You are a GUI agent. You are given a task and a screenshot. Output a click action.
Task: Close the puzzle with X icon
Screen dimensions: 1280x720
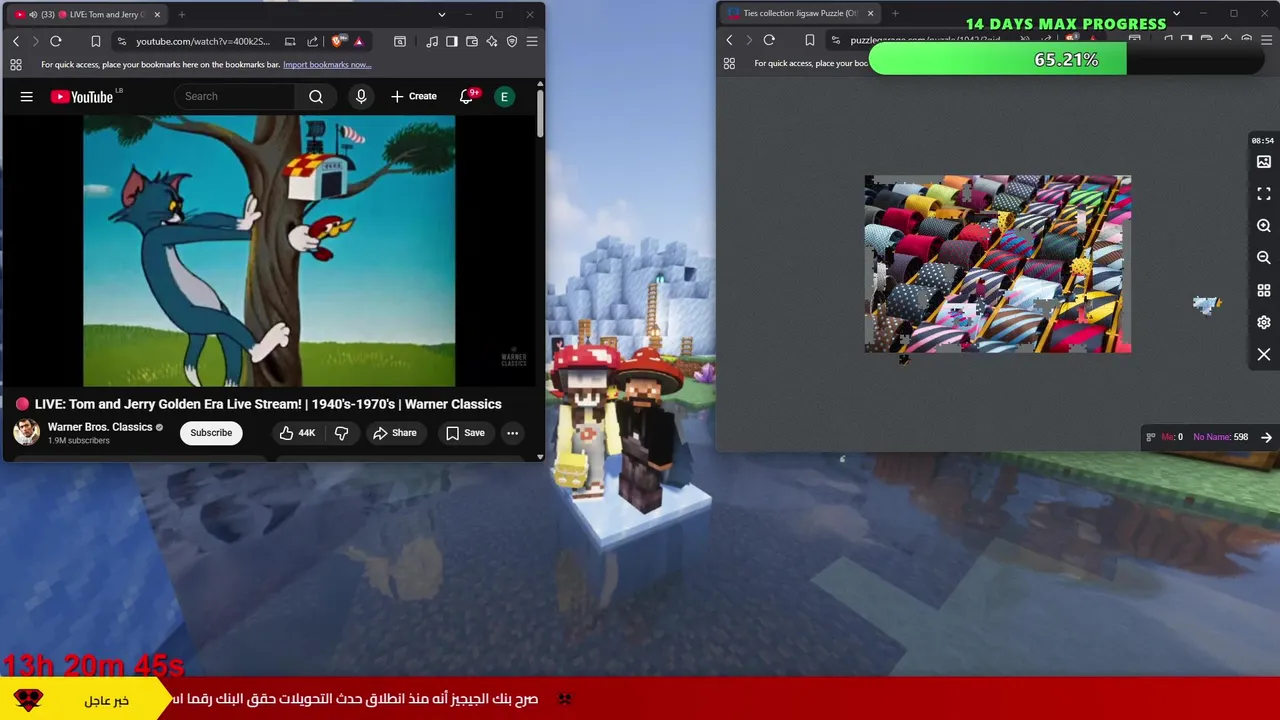tap(1264, 354)
